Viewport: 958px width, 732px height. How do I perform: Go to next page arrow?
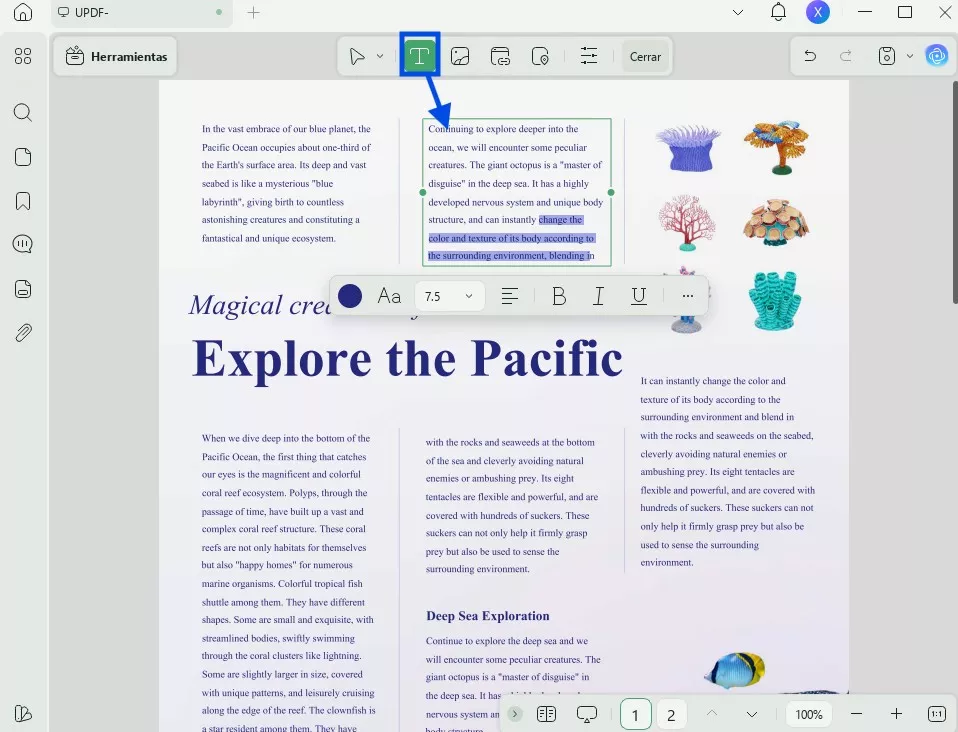752,714
